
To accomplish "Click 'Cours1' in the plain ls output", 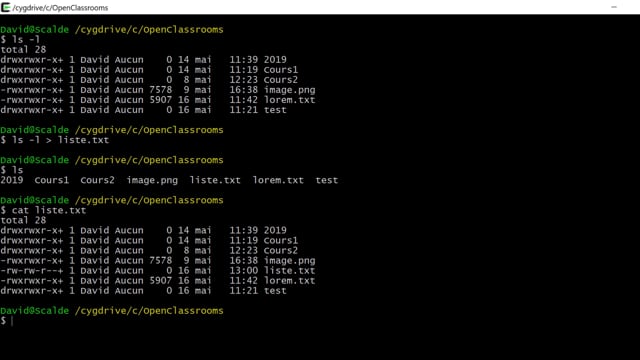I will pos(51,180).
